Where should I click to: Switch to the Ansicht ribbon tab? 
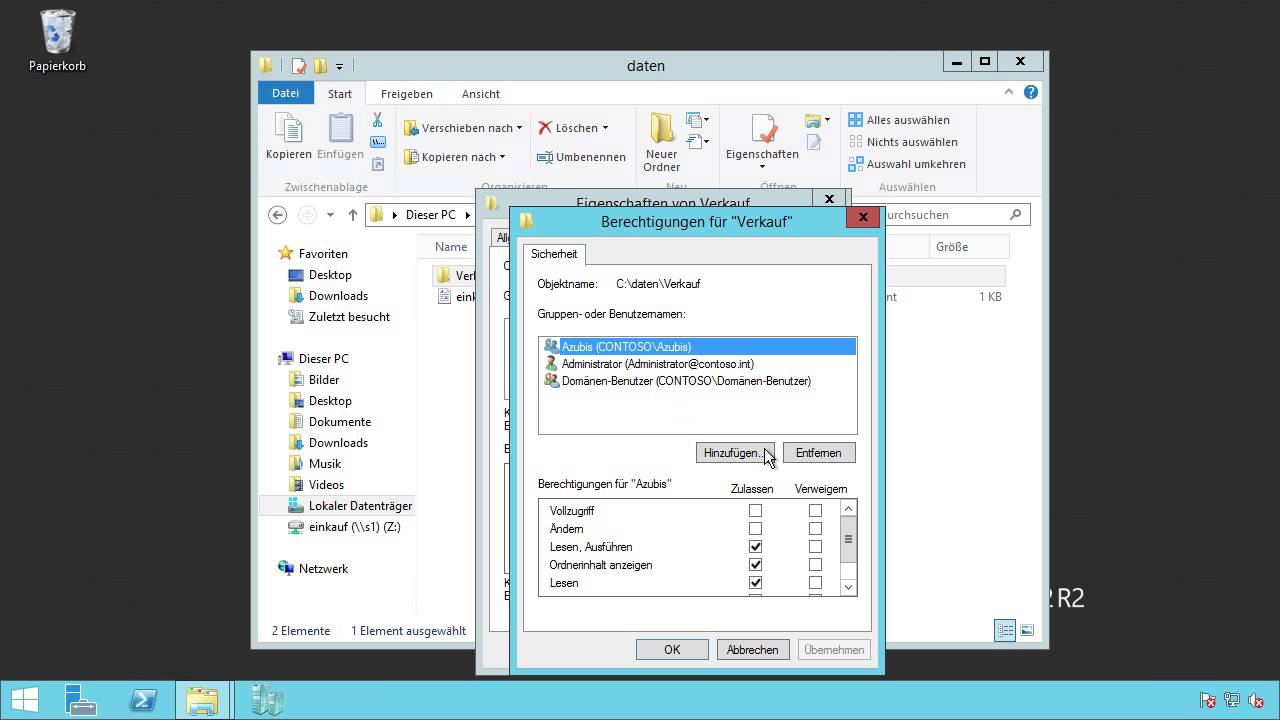481,94
